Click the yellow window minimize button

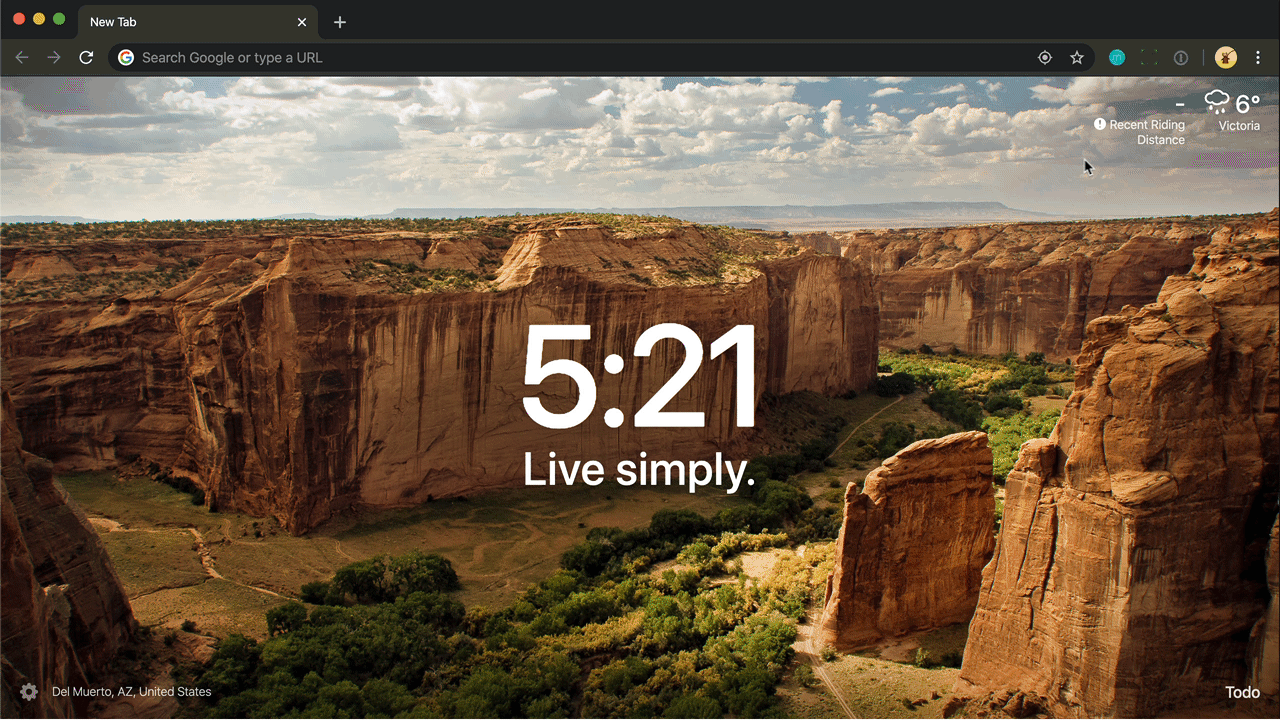[39, 19]
